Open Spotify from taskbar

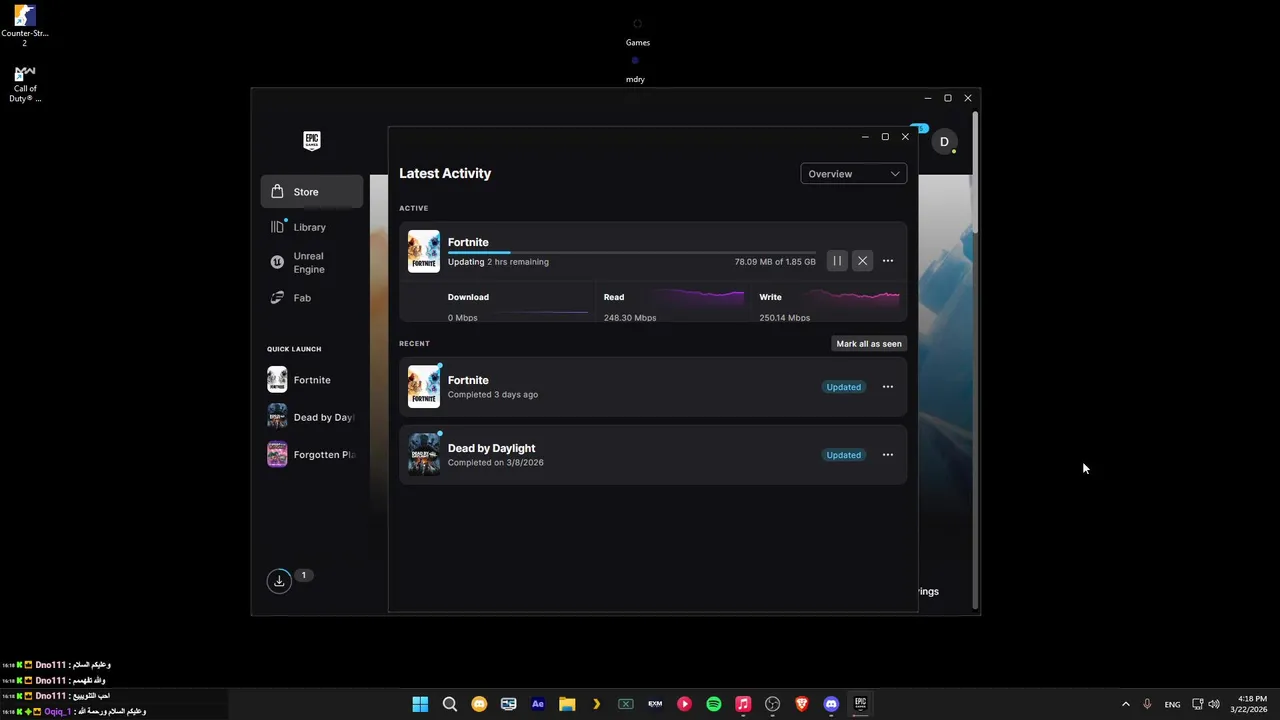click(714, 704)
